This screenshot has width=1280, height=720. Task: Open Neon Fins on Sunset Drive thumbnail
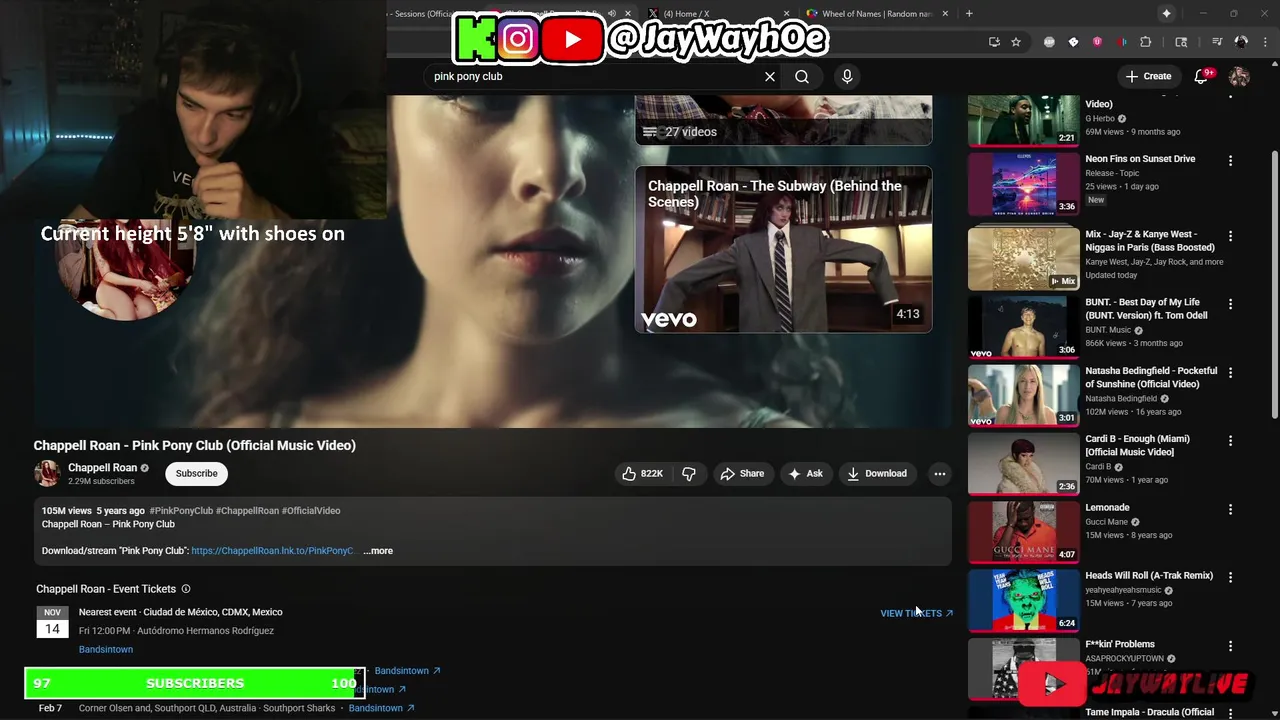[1024, 184]
